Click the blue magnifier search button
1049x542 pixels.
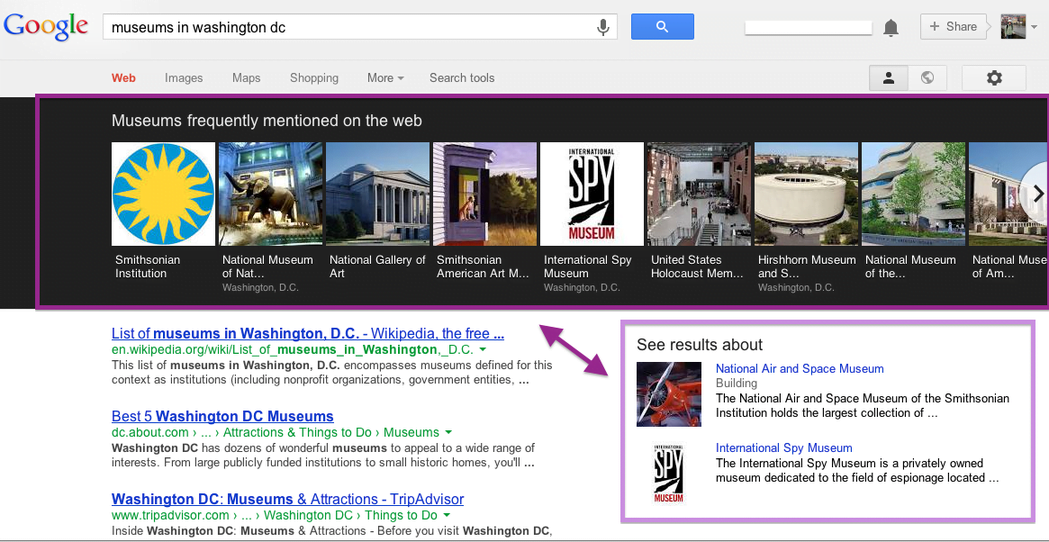click(x=662, y=27)
